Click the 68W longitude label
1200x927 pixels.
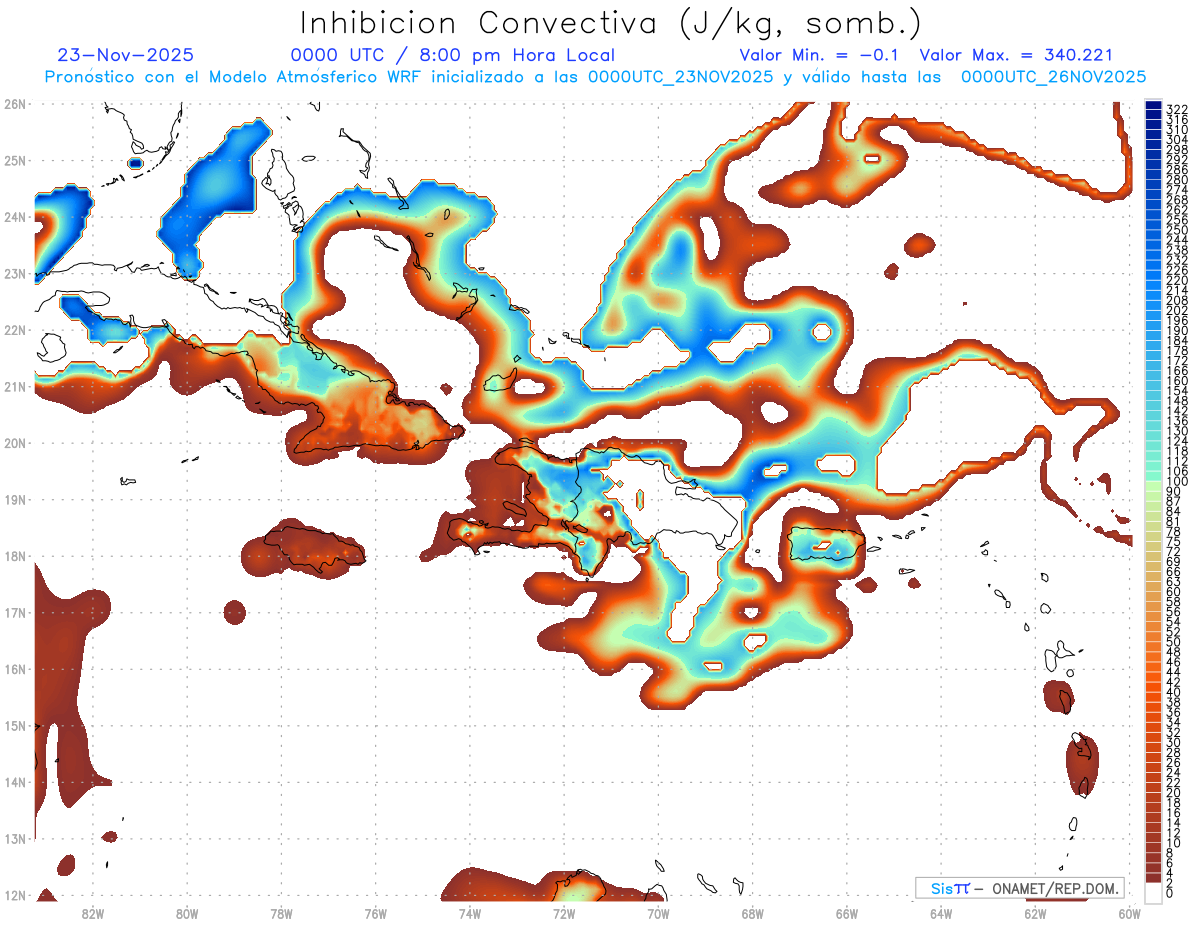753,913
